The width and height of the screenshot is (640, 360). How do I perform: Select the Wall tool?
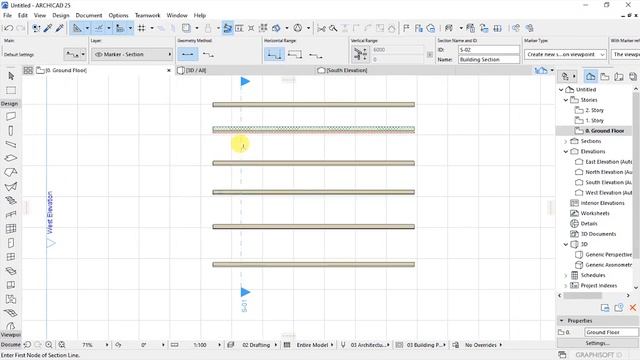[x=11, y=116]
